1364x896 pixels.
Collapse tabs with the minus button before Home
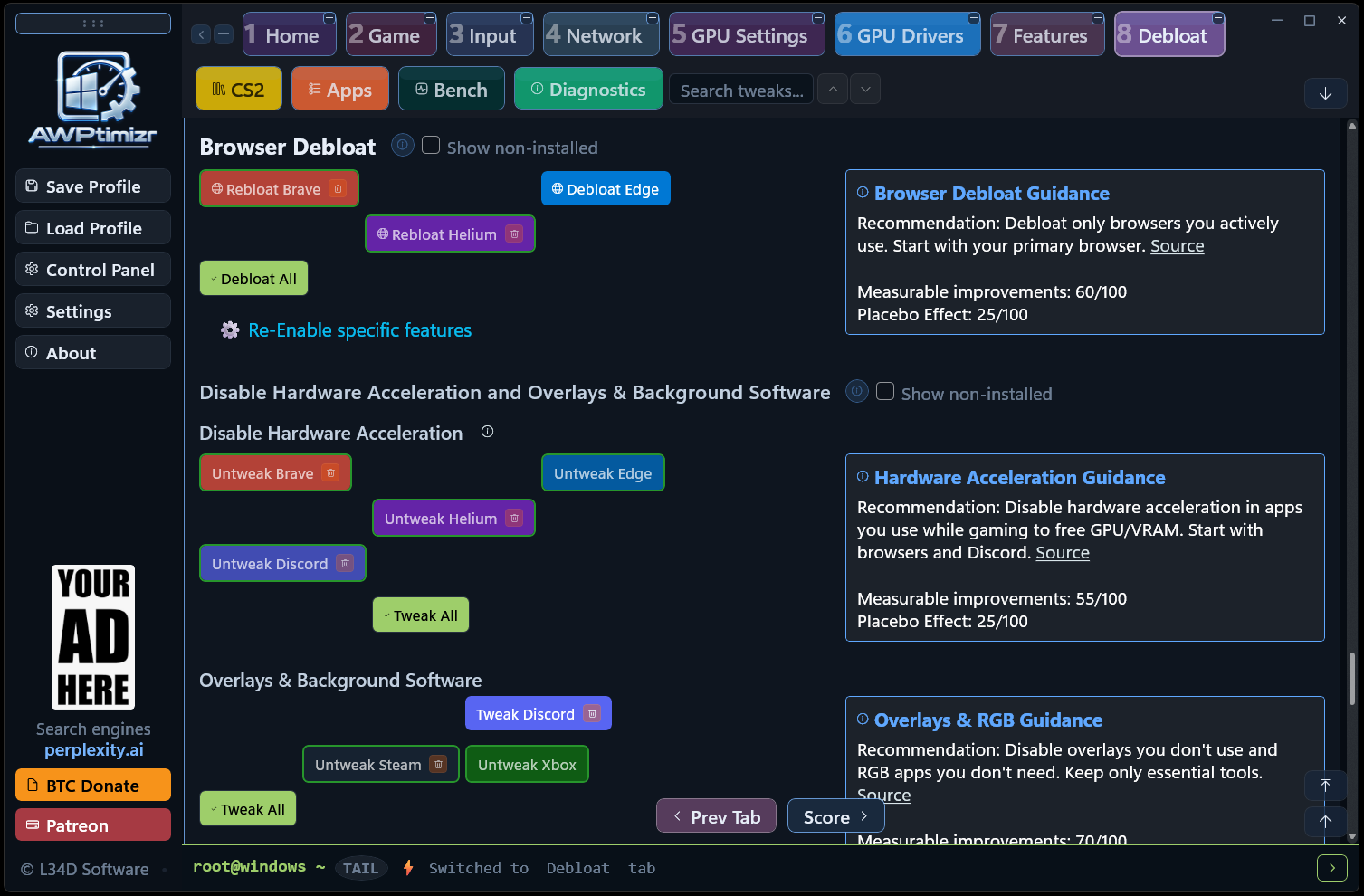point(224,34)
